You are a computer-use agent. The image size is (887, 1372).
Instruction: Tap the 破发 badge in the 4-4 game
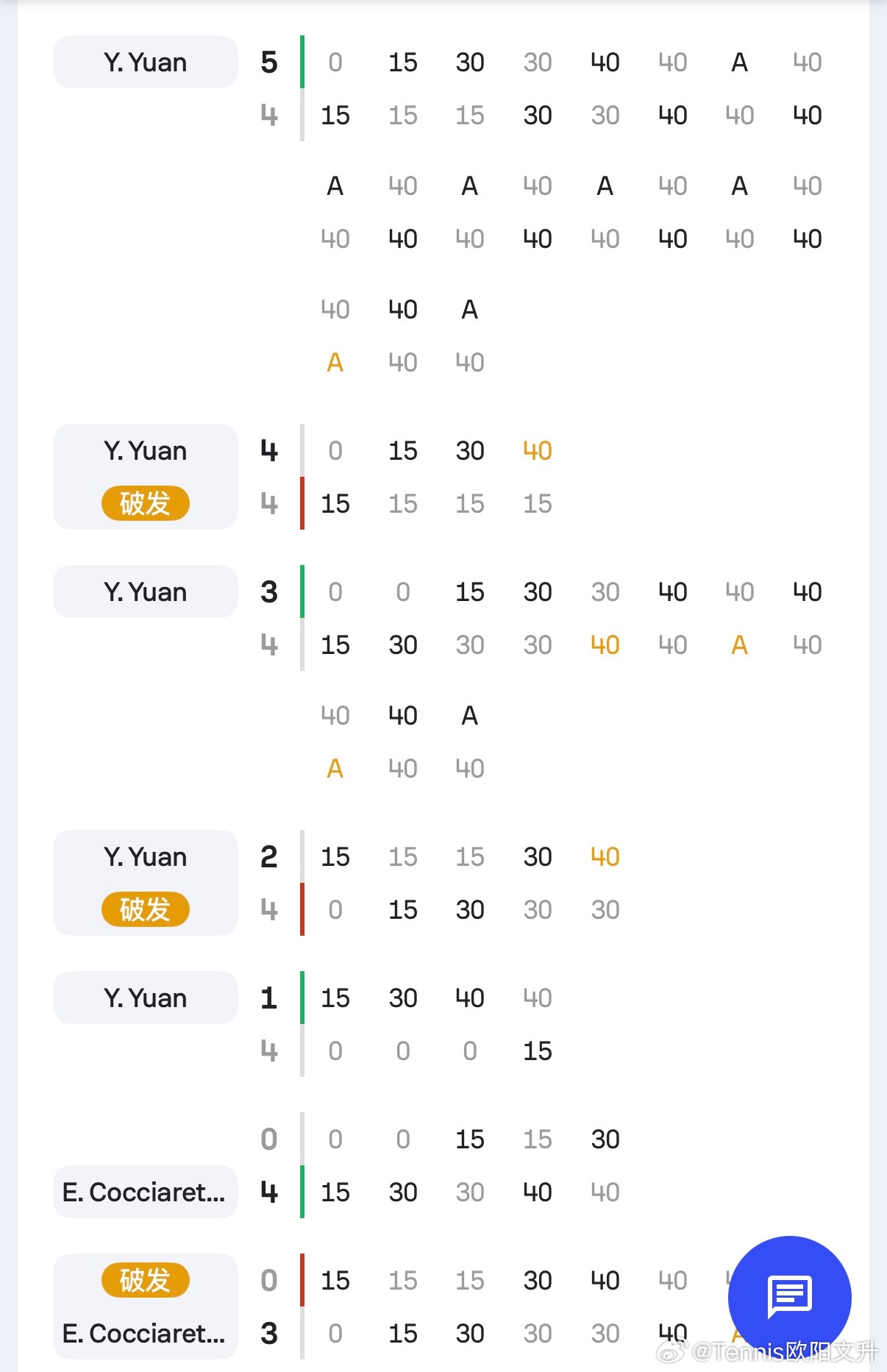(145, 504)
